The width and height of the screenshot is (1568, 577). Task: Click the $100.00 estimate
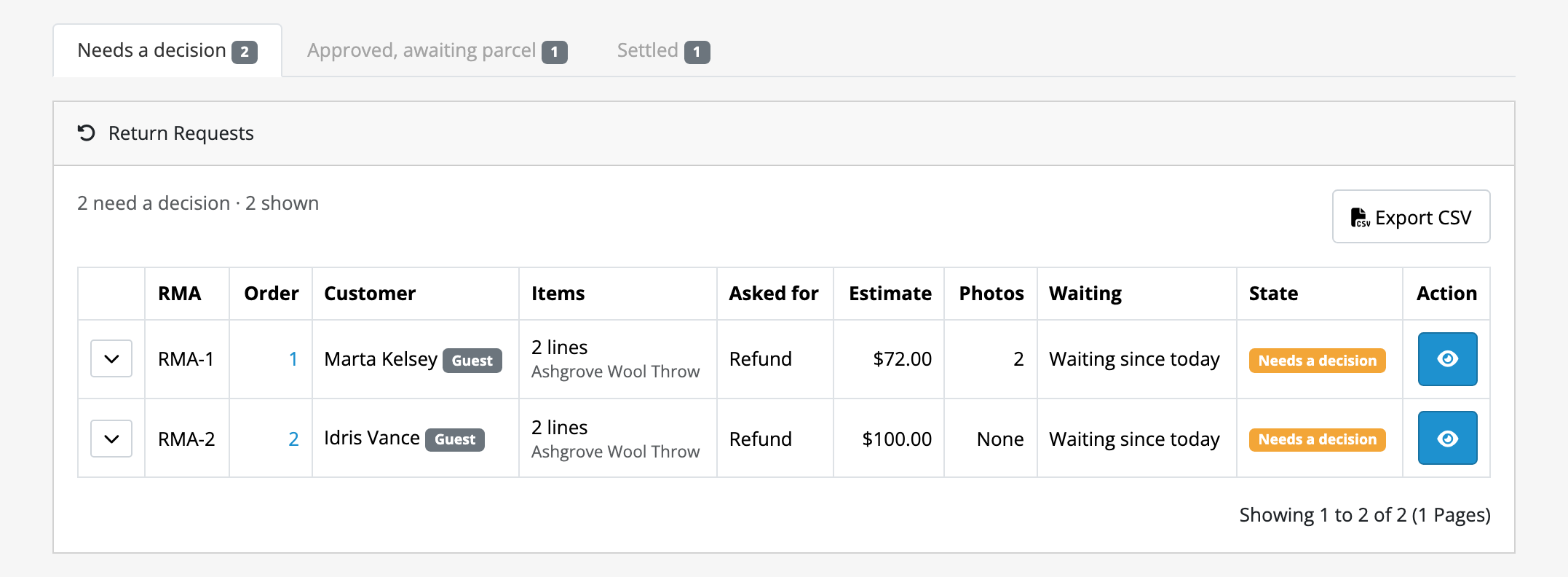(897, 439)
